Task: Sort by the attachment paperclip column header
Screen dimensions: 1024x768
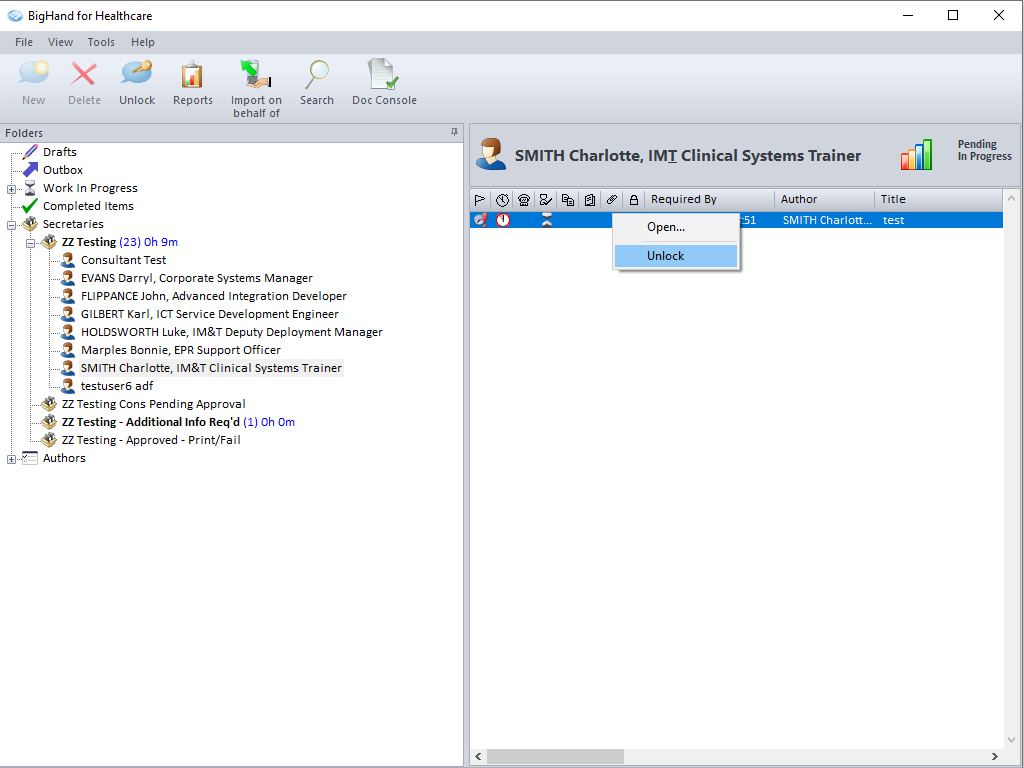Action: pos(612,200)
